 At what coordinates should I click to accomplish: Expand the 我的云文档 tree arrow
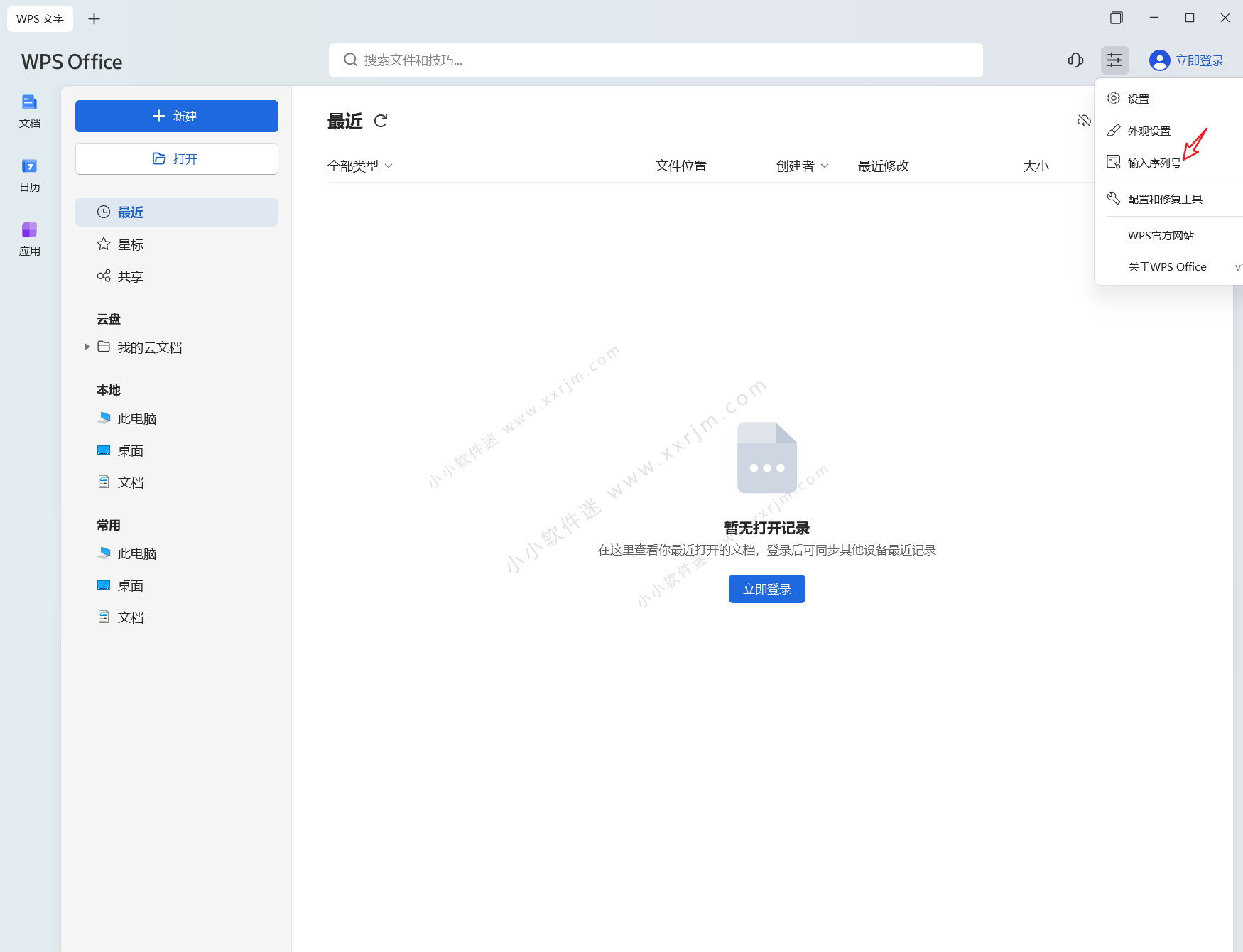tap(87, 347)
